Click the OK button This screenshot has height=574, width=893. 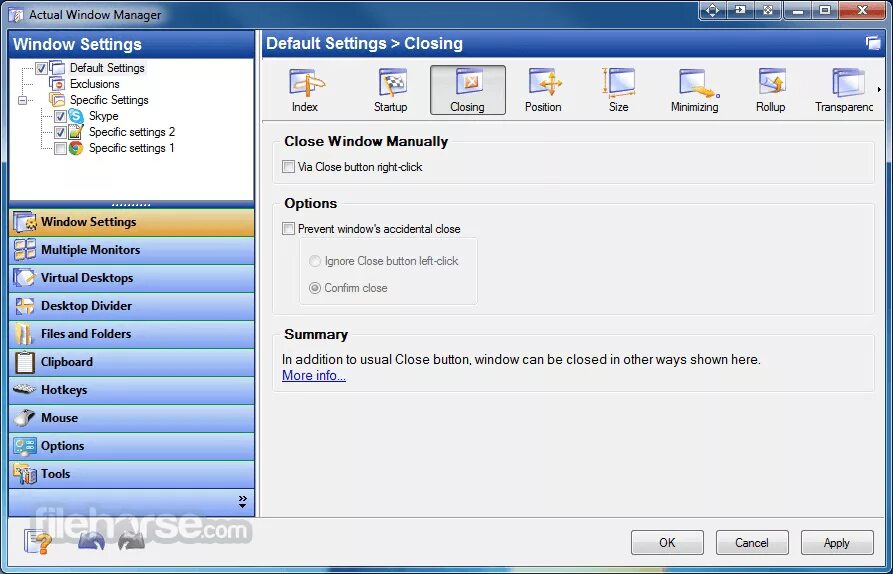(x=667, y=543)
